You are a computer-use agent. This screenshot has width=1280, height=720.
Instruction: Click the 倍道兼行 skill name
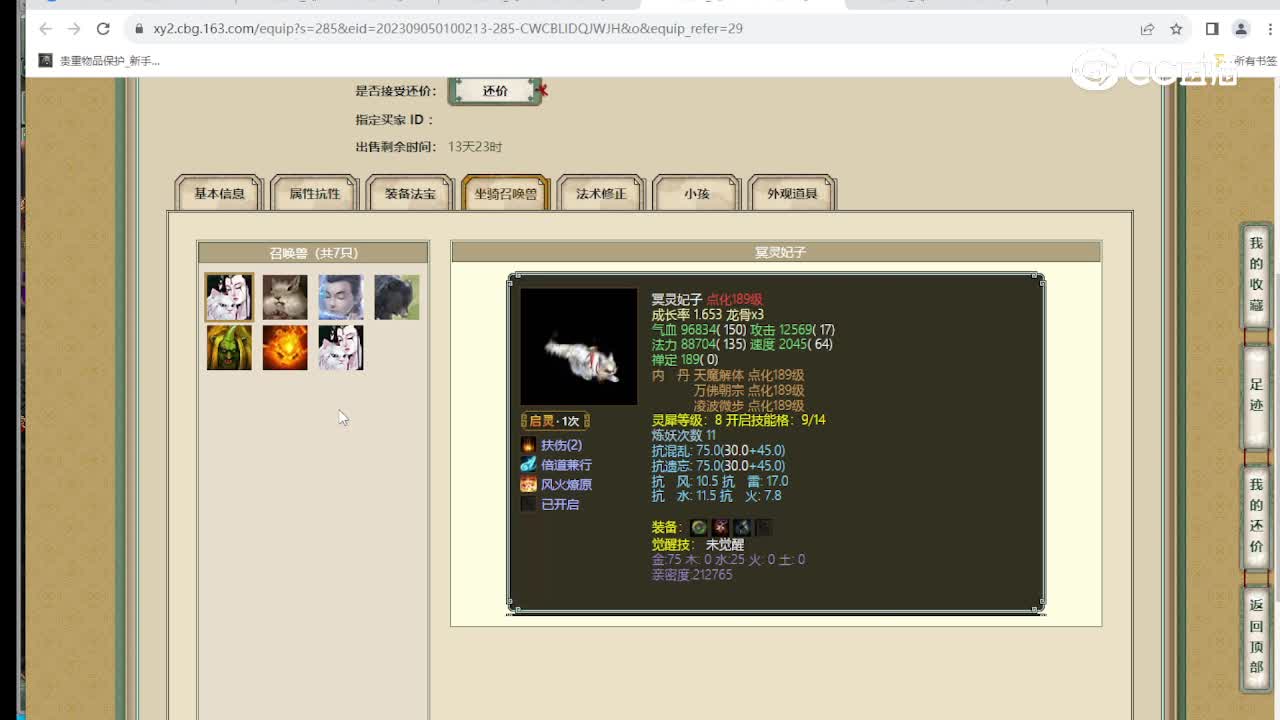pos(566,464)
